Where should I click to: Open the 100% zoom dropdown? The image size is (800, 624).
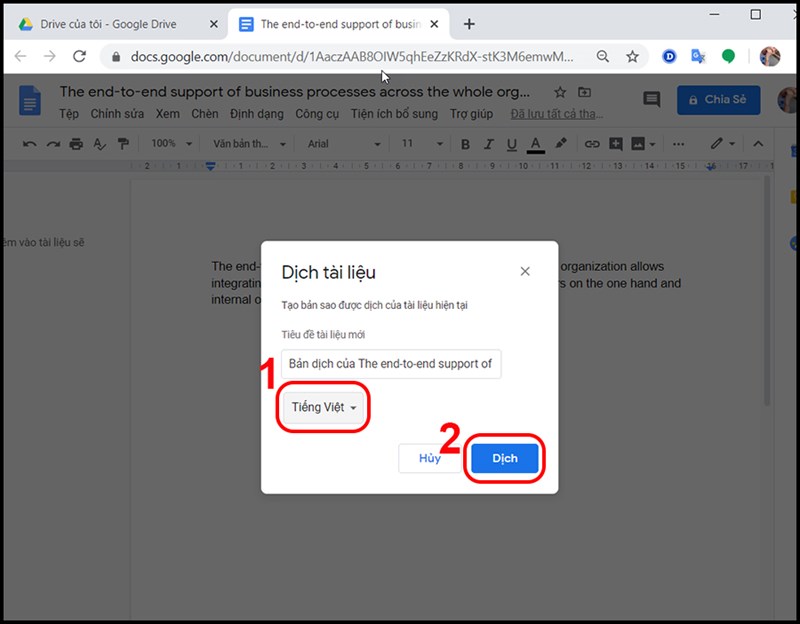coord(169,144)
